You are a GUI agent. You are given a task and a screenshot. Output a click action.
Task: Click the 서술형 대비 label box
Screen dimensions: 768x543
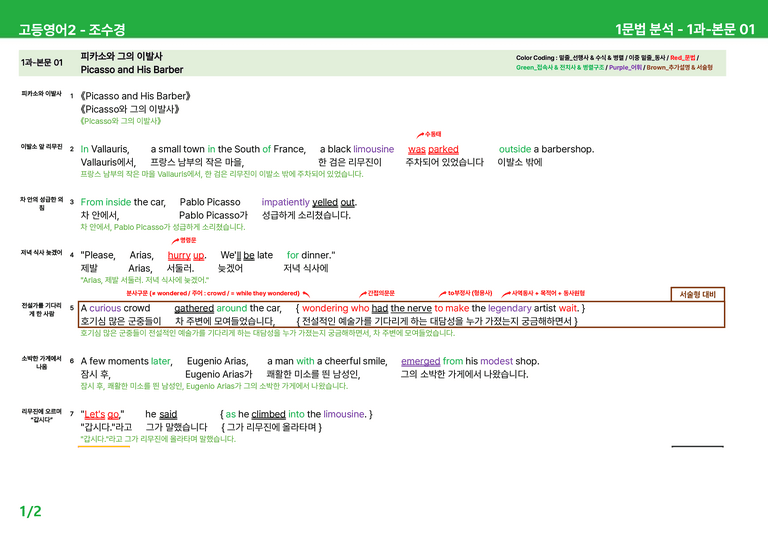tap(697, 294)
